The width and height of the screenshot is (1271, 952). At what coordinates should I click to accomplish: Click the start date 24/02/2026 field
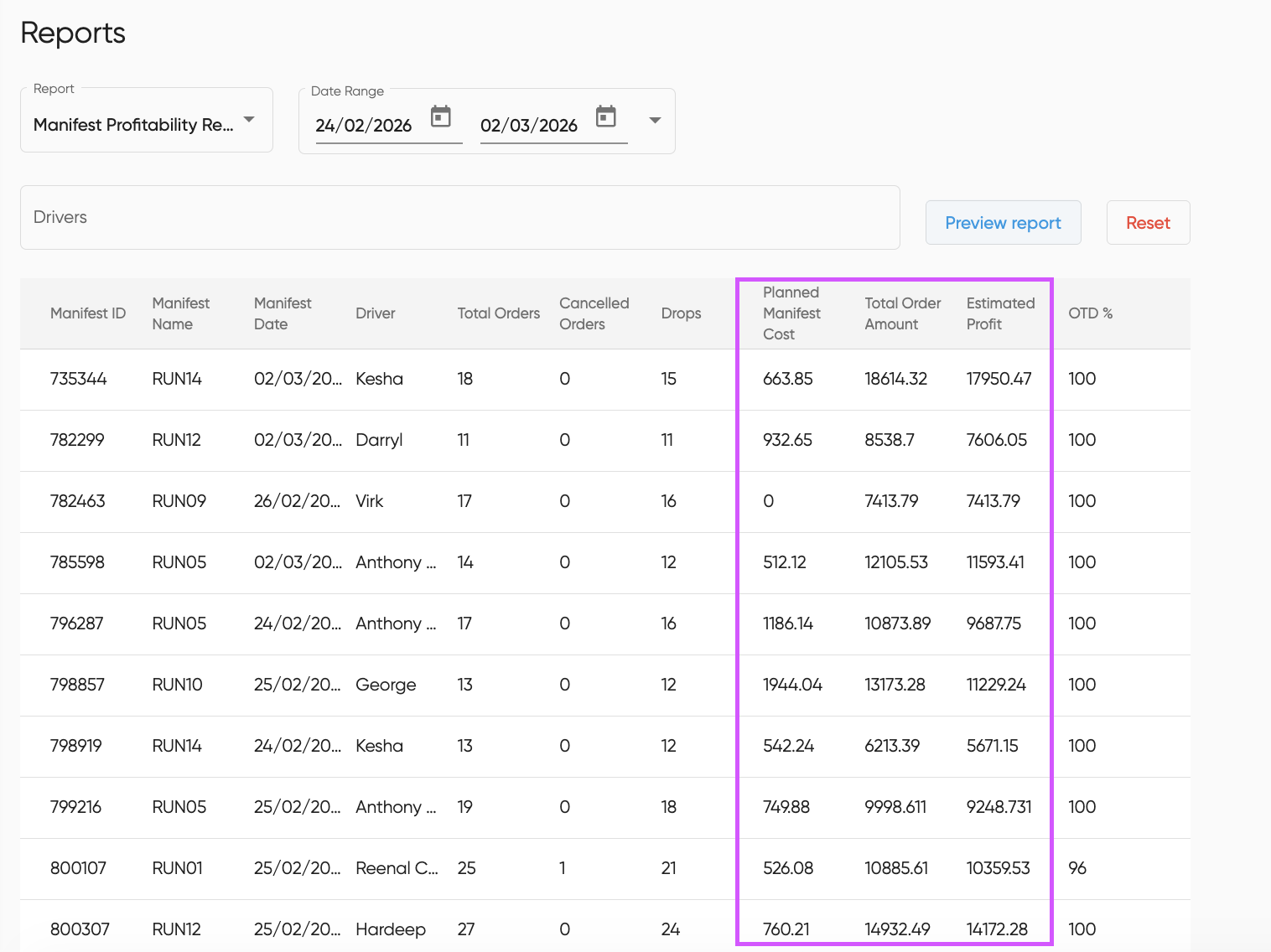click(x=364, y=126)
